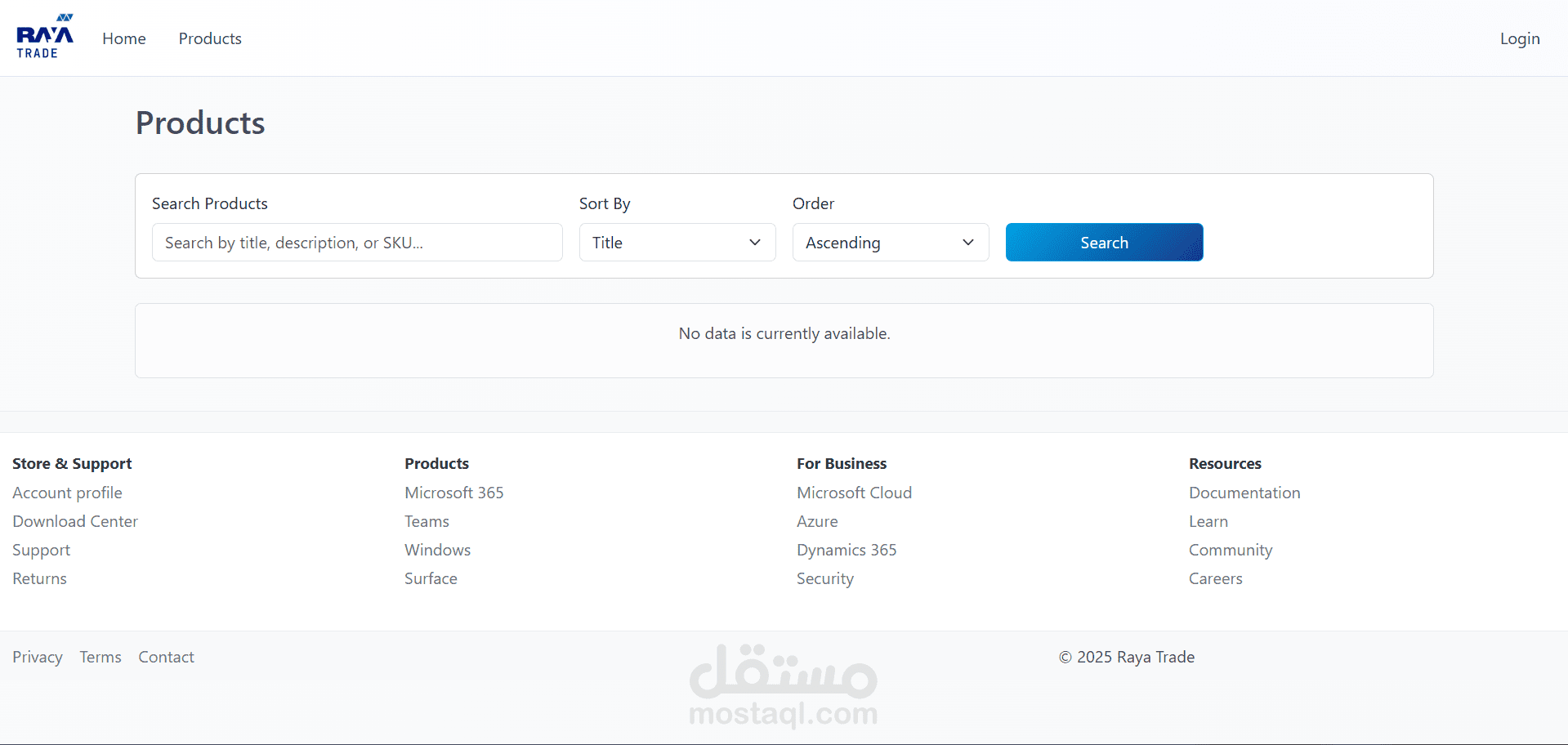This screenshot has height=745, width=1568.
Task: Go to the Home nav item
Action: pos(124,38)
